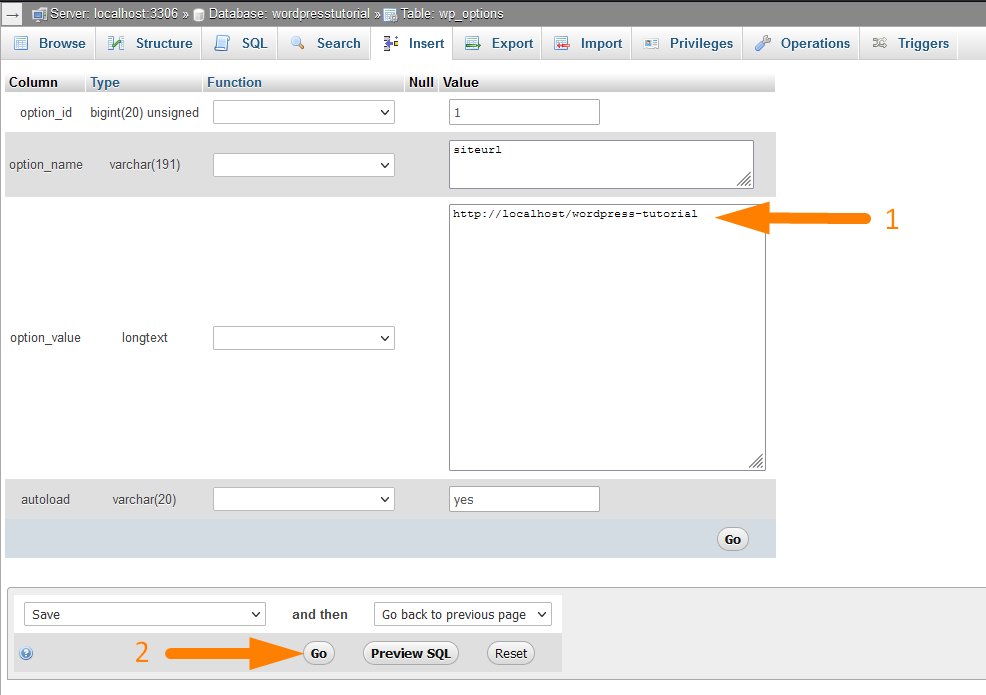The width and height of the screenshot is (986, 695).
Task: Click the option_id value field
Action: tap(524, 112)
